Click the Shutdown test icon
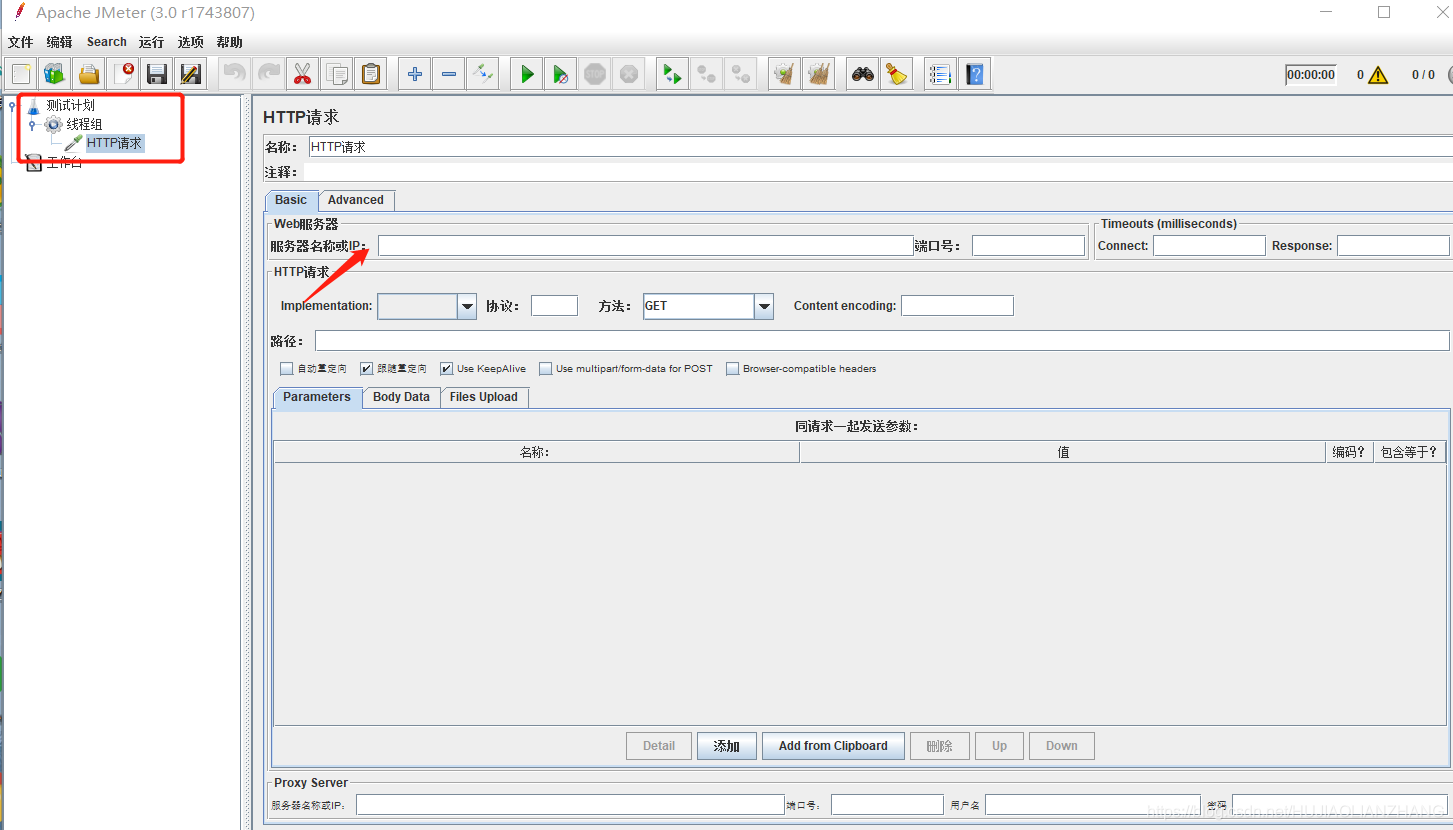1453x830 pixels. pos(629,74)
